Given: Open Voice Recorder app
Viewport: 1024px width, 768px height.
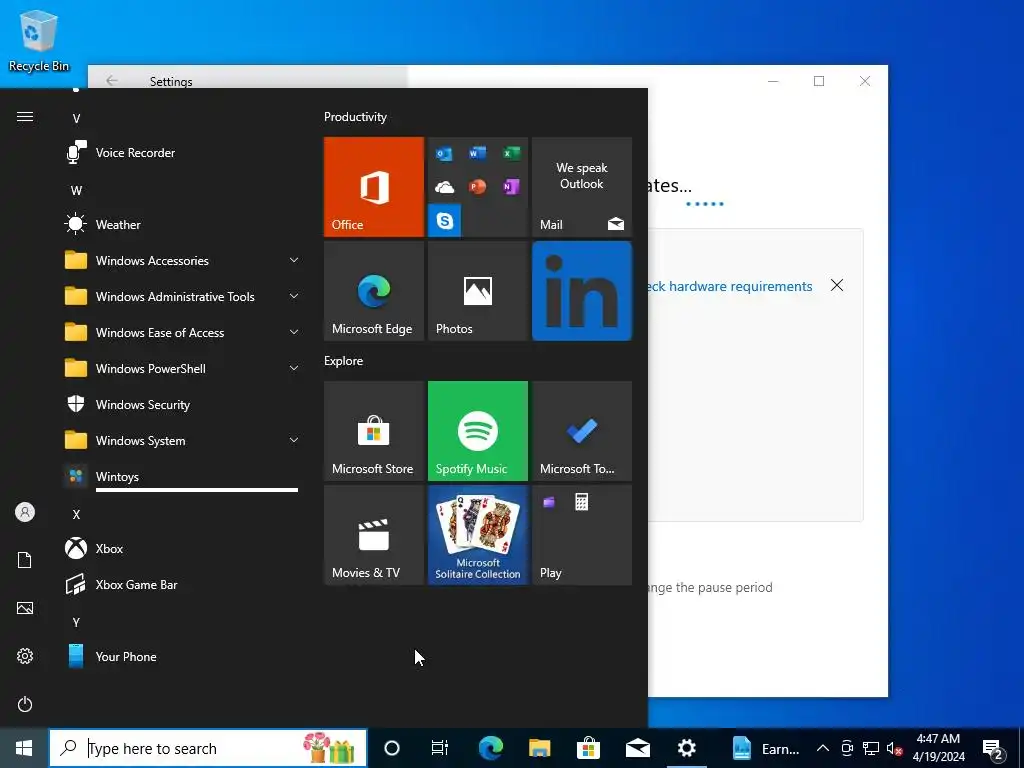Looking at the screenshot, I should click(183, 153).
